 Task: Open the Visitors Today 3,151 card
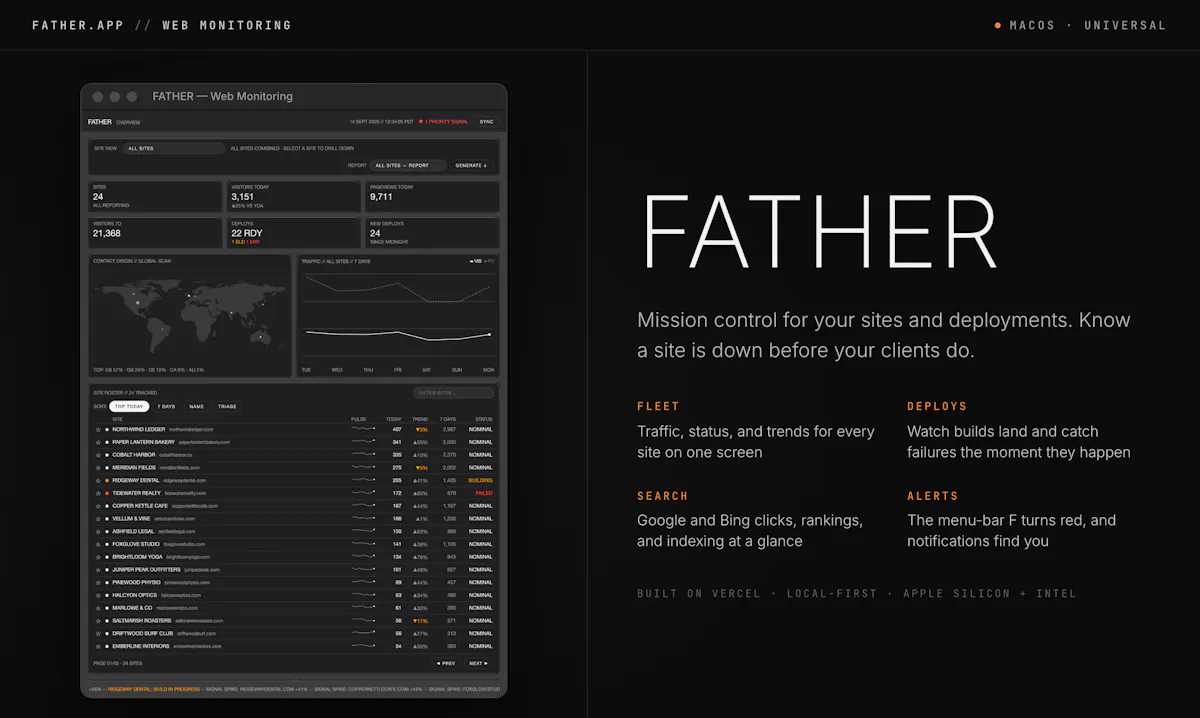pyautogui.click(x=293, y=196)
